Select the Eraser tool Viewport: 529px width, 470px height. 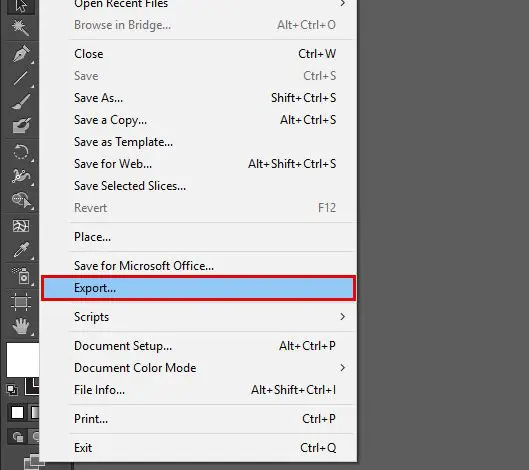click(x=21, y=126)
